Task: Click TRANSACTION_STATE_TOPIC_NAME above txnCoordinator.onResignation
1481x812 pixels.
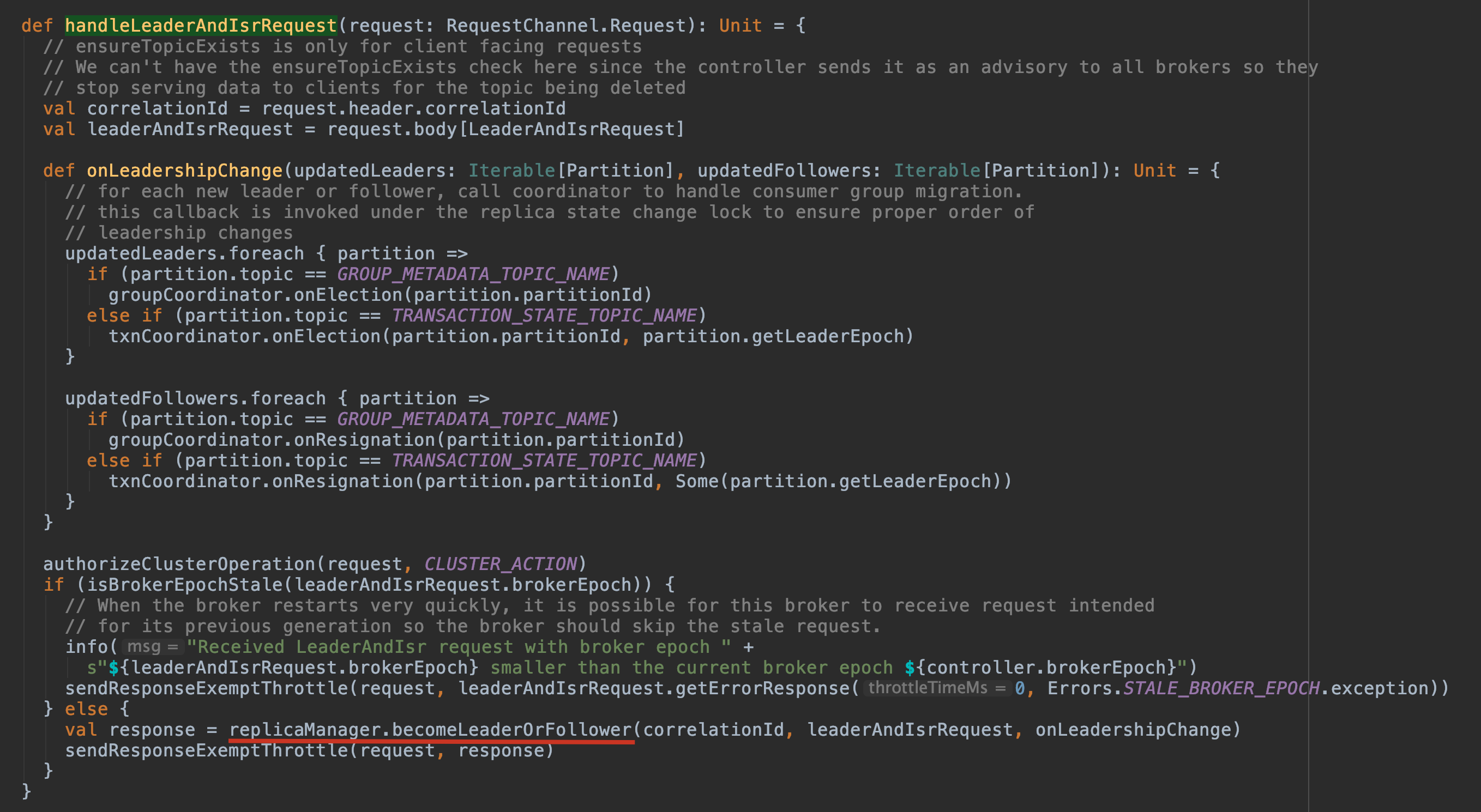Action: click(x=544, y=461)
